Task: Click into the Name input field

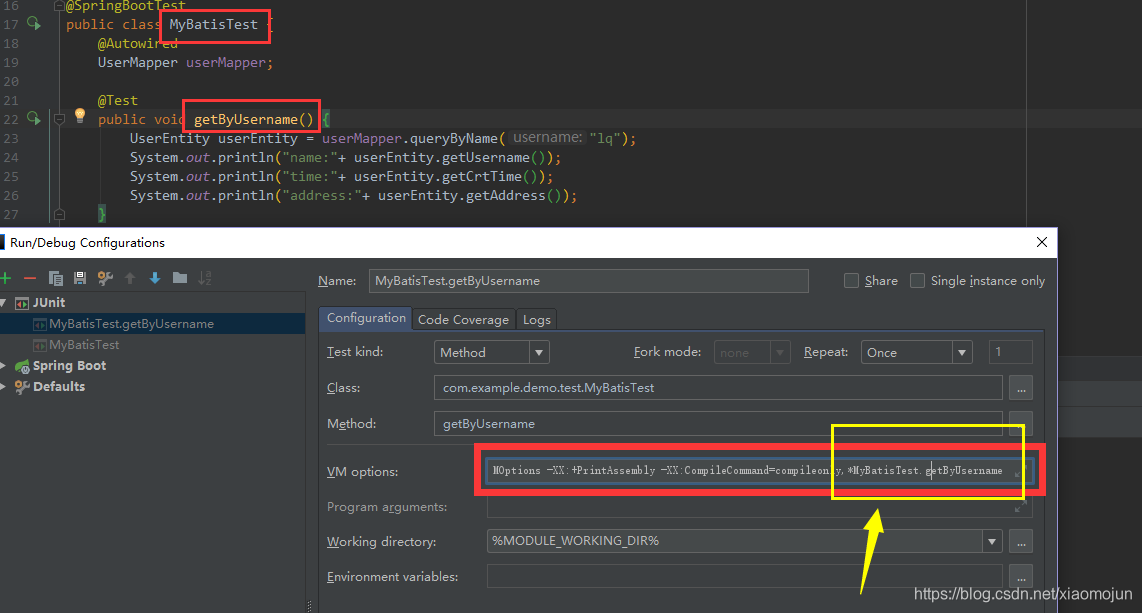Action: click(588, 281)
